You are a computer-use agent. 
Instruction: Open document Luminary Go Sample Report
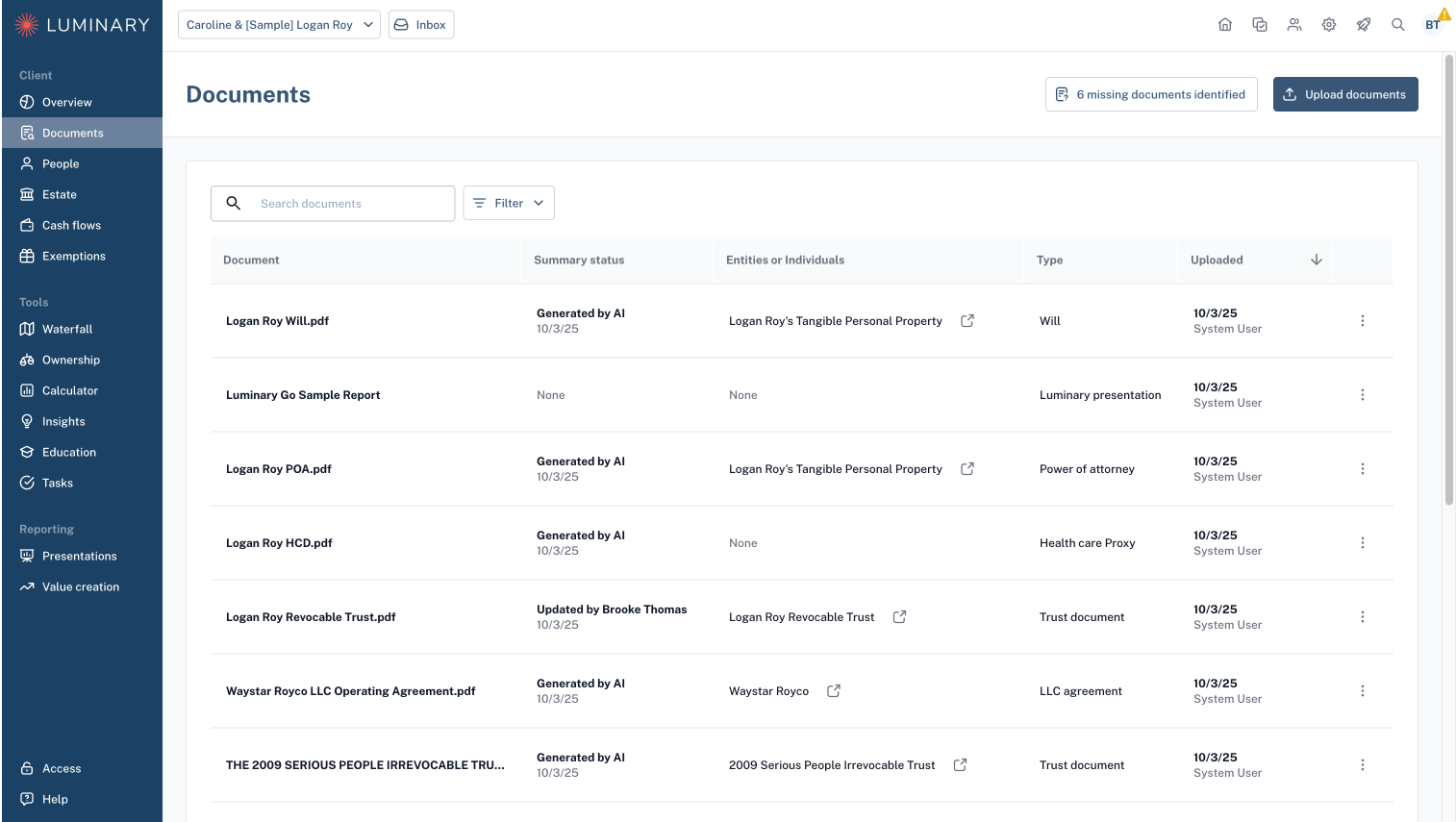click(303, 395)
